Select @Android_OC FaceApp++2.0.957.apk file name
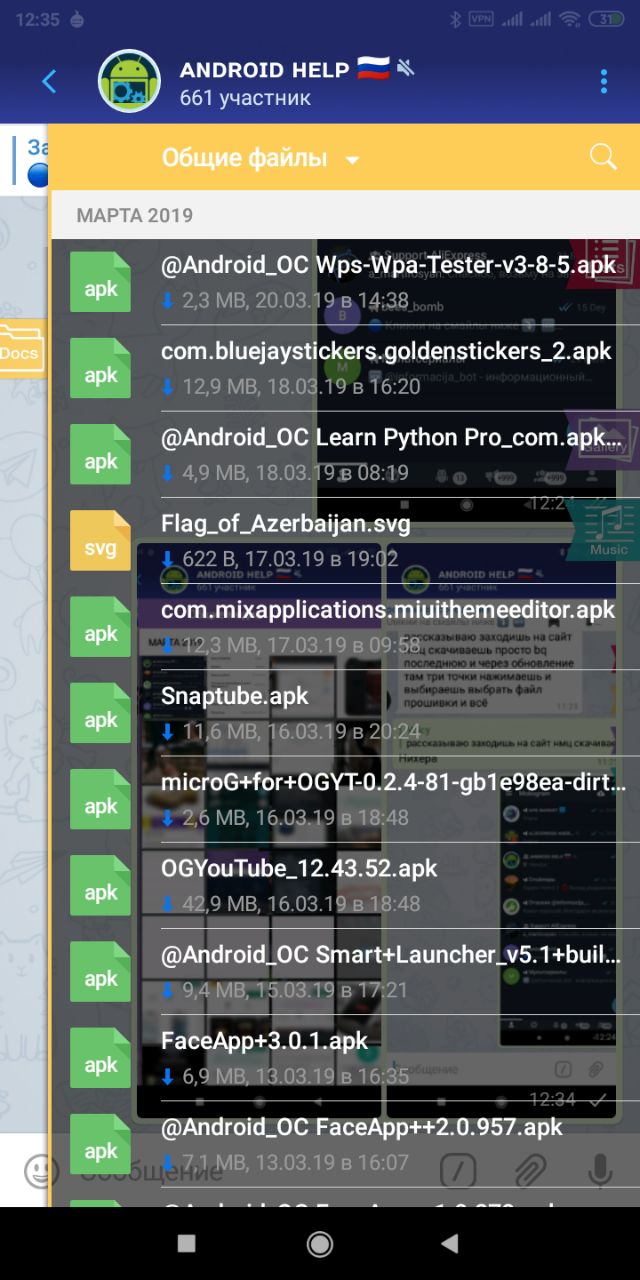This screenshot has width=640, height=1280. pos(362,1126)
